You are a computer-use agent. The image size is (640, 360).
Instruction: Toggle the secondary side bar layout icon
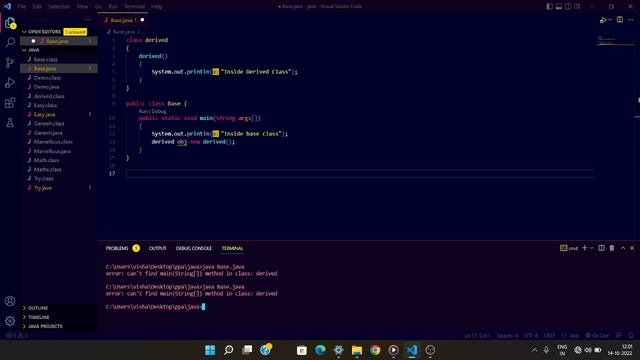pos(568,7)
